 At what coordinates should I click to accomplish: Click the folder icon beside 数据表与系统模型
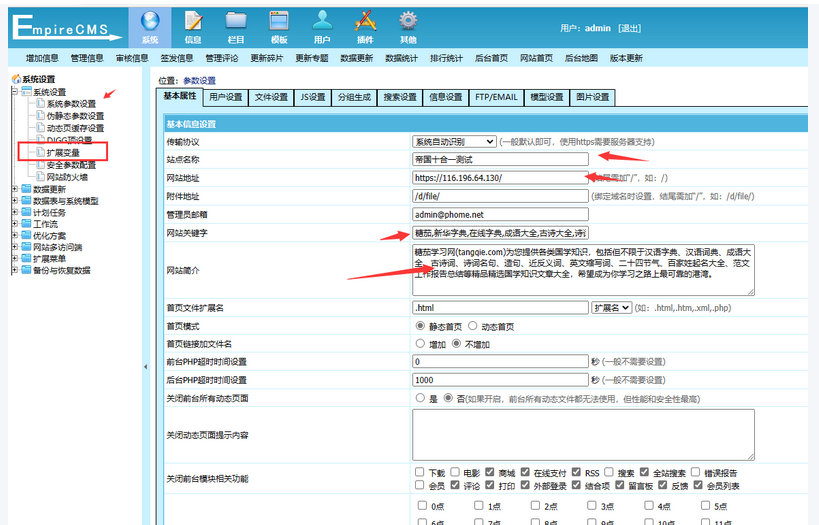(x=26, y=200)
